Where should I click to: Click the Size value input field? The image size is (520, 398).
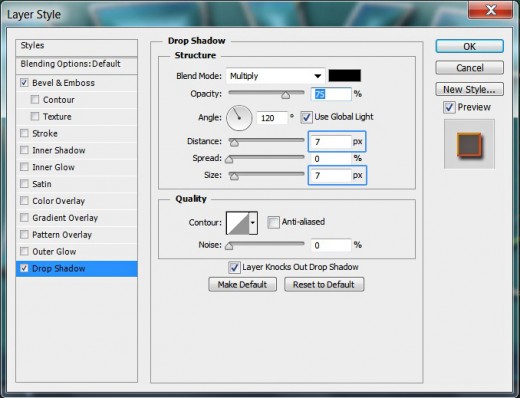pos(330,175)
